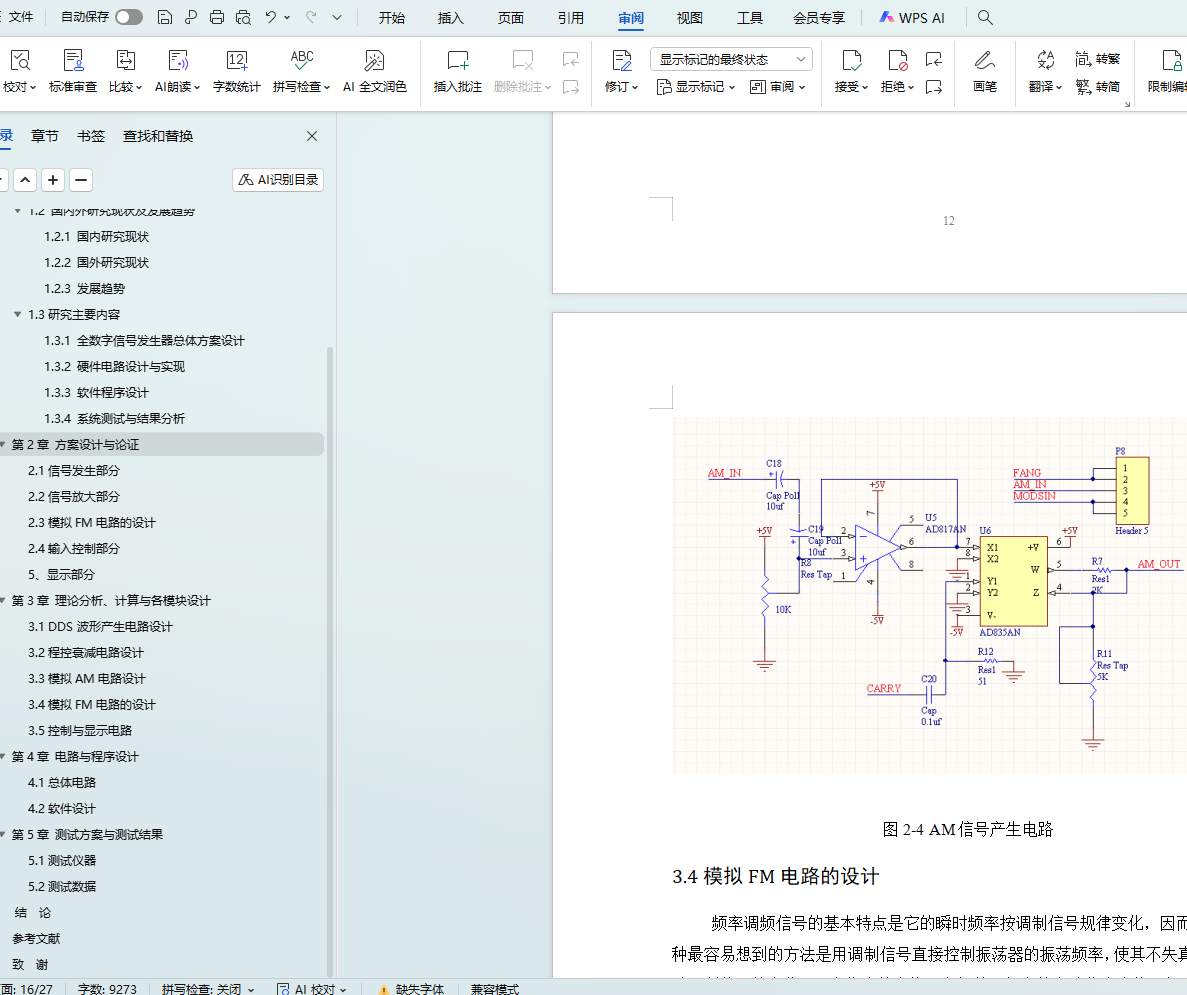The image size is (1187, 995).
Task: Open the 书签 tab in navigation pane
Action: [91, 136]
